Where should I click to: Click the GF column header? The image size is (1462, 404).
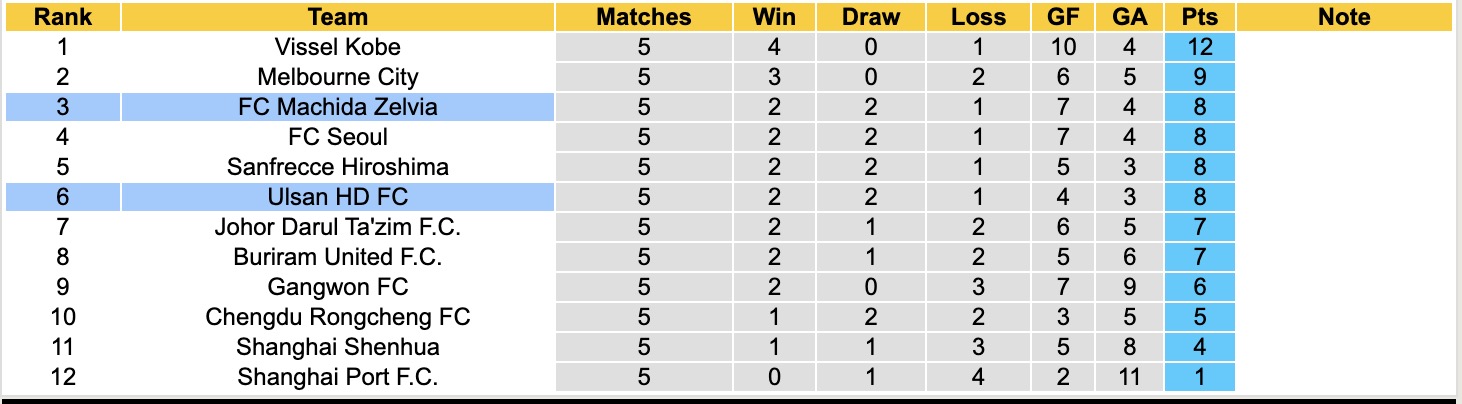tap(1064, 17)
